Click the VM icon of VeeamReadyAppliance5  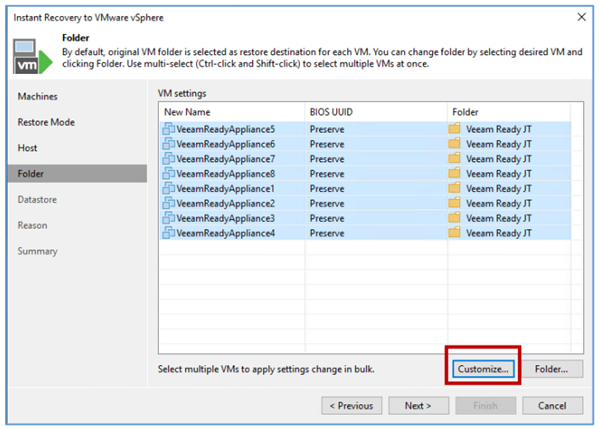(169, 129)
